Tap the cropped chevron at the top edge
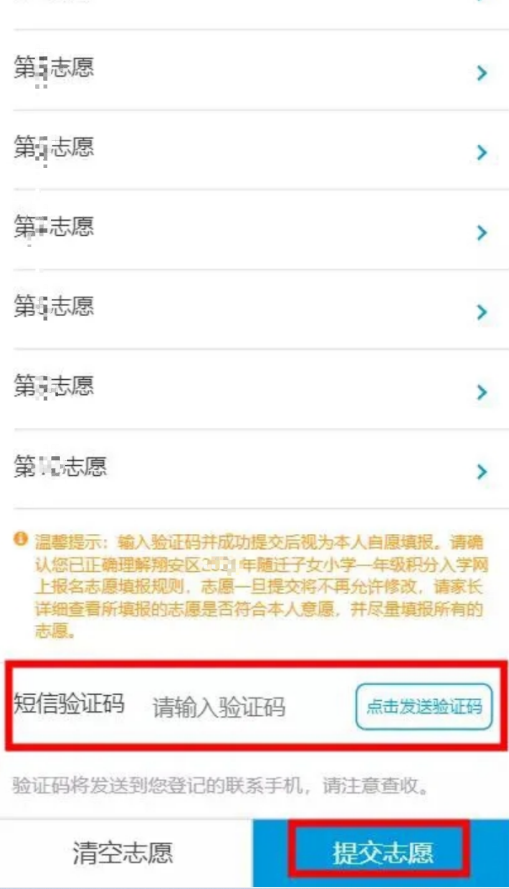 click(482, 1)
